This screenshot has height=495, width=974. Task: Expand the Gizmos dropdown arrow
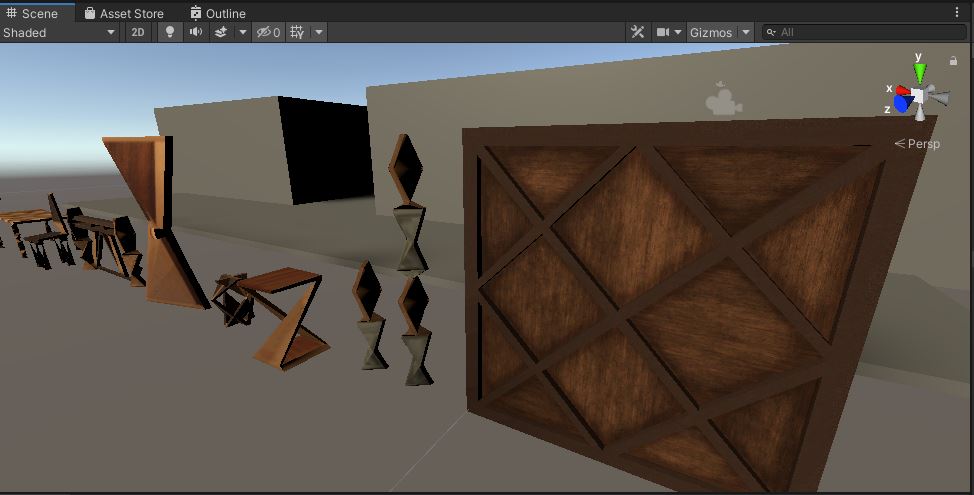(x=746, y=32)
